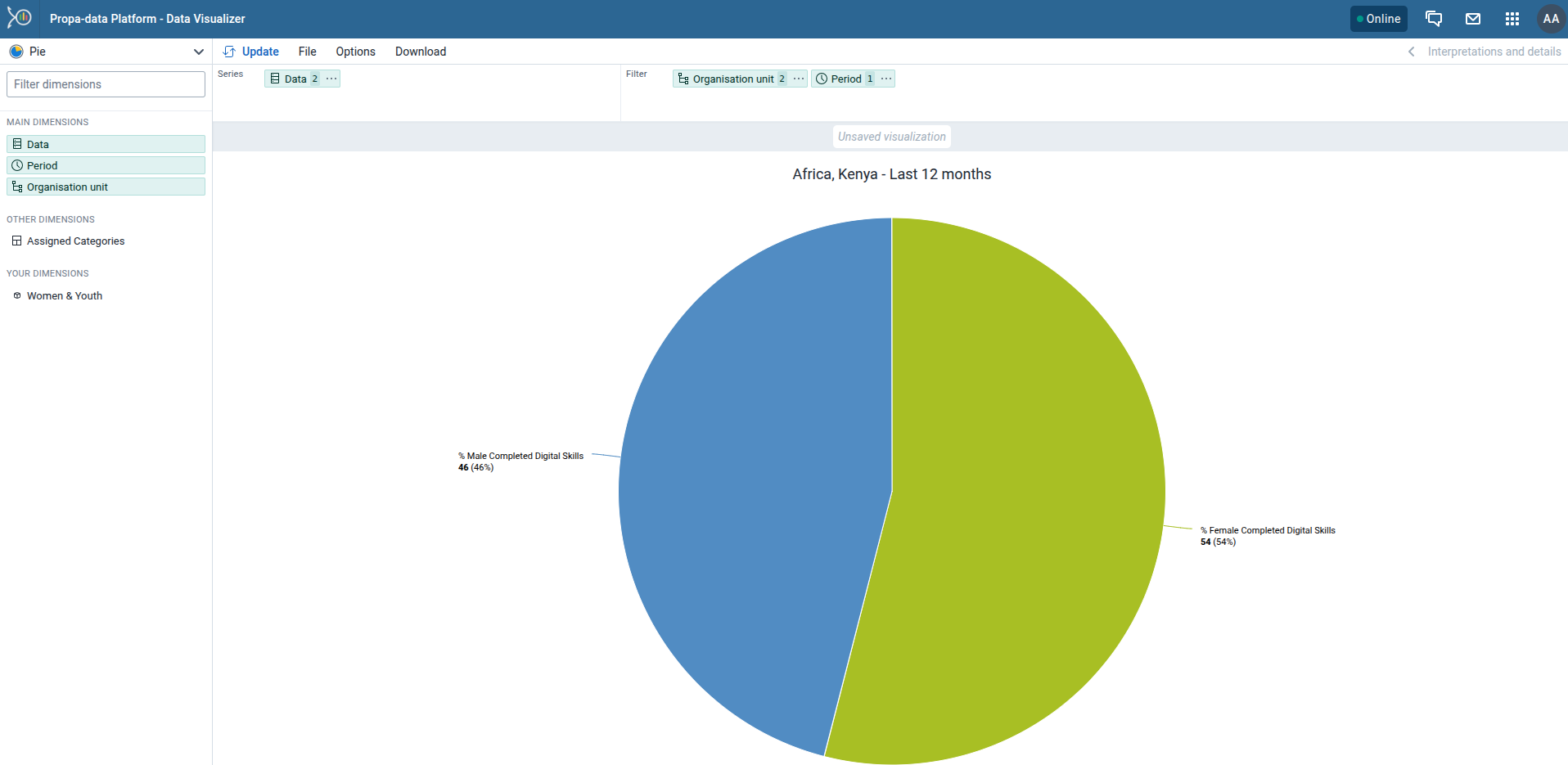The width and height of the screenshot is (1568, 765).
Task: Open the Period filter chip options
Action: pos(885,79)
